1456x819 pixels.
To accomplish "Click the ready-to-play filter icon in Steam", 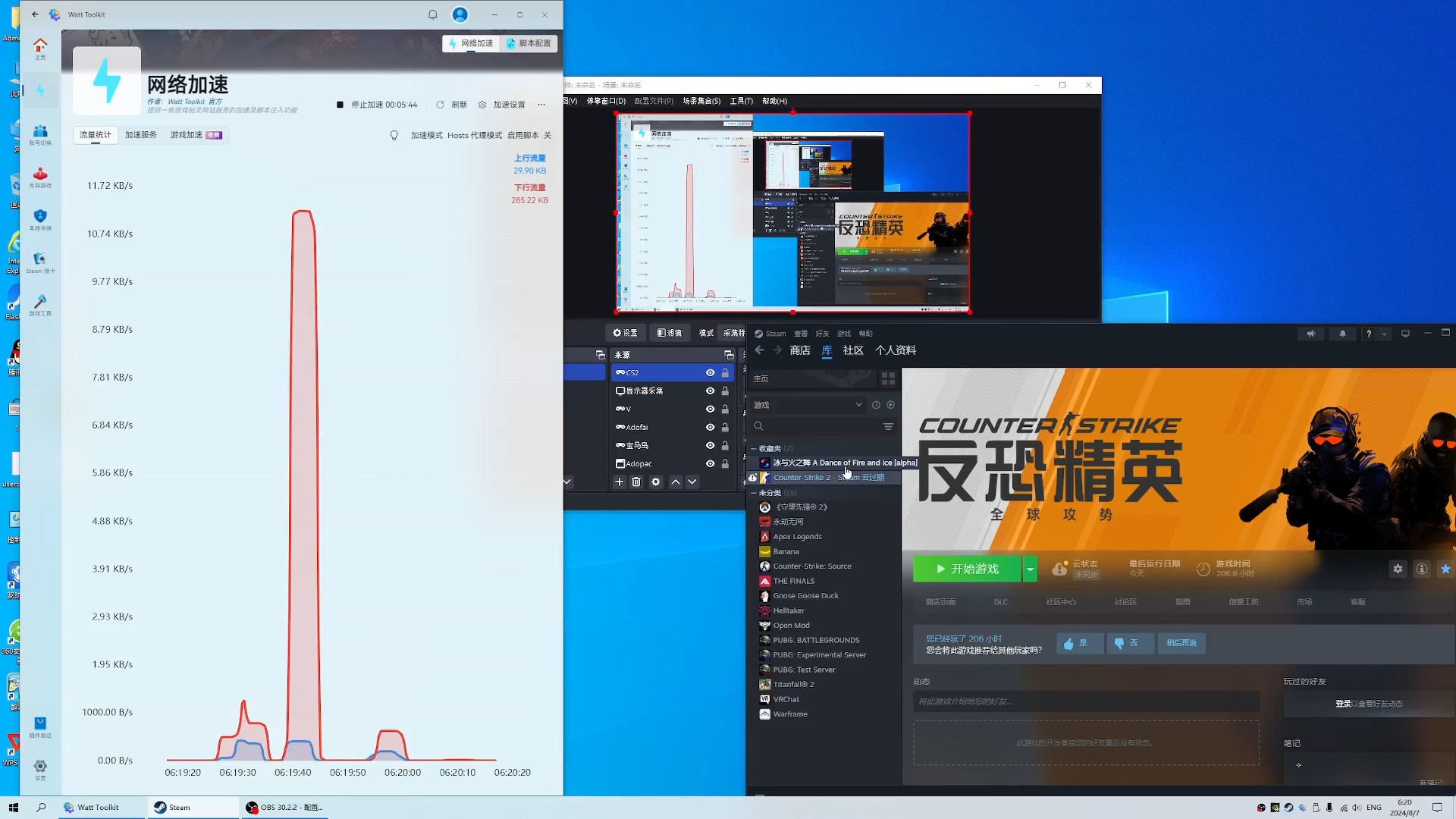I will pos(890,405).
